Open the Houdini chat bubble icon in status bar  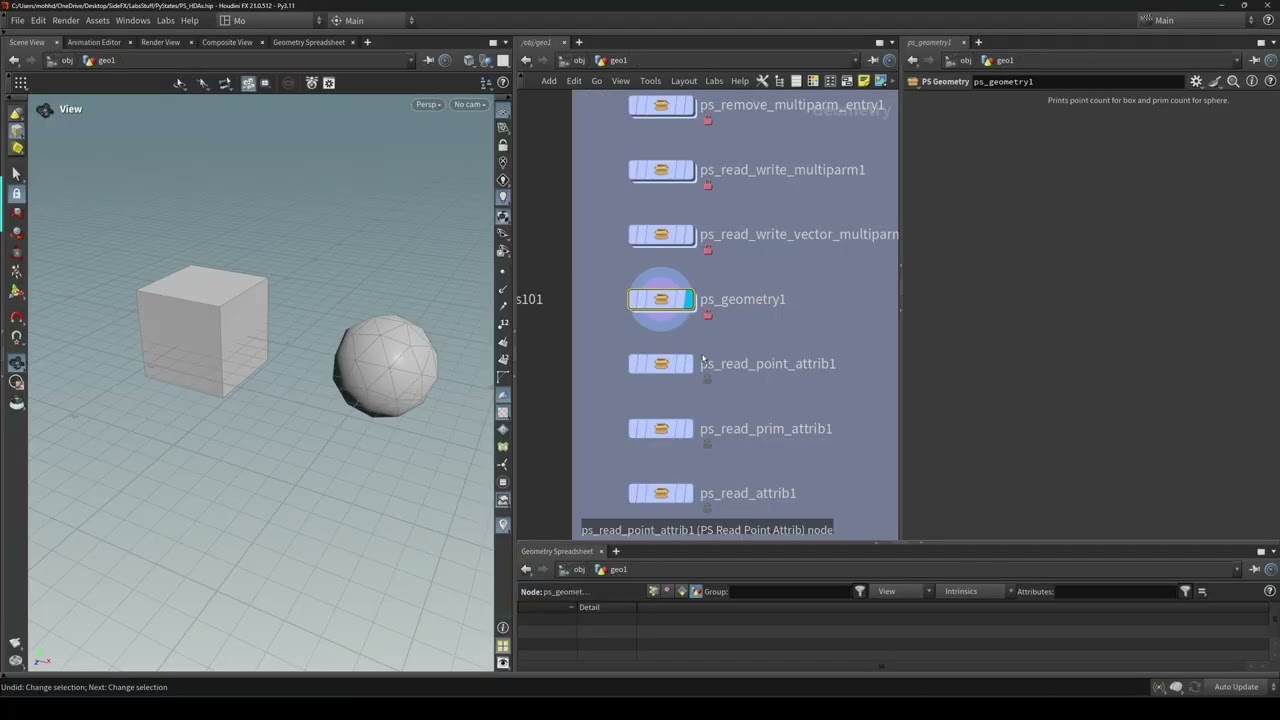tap(1176, 687)
